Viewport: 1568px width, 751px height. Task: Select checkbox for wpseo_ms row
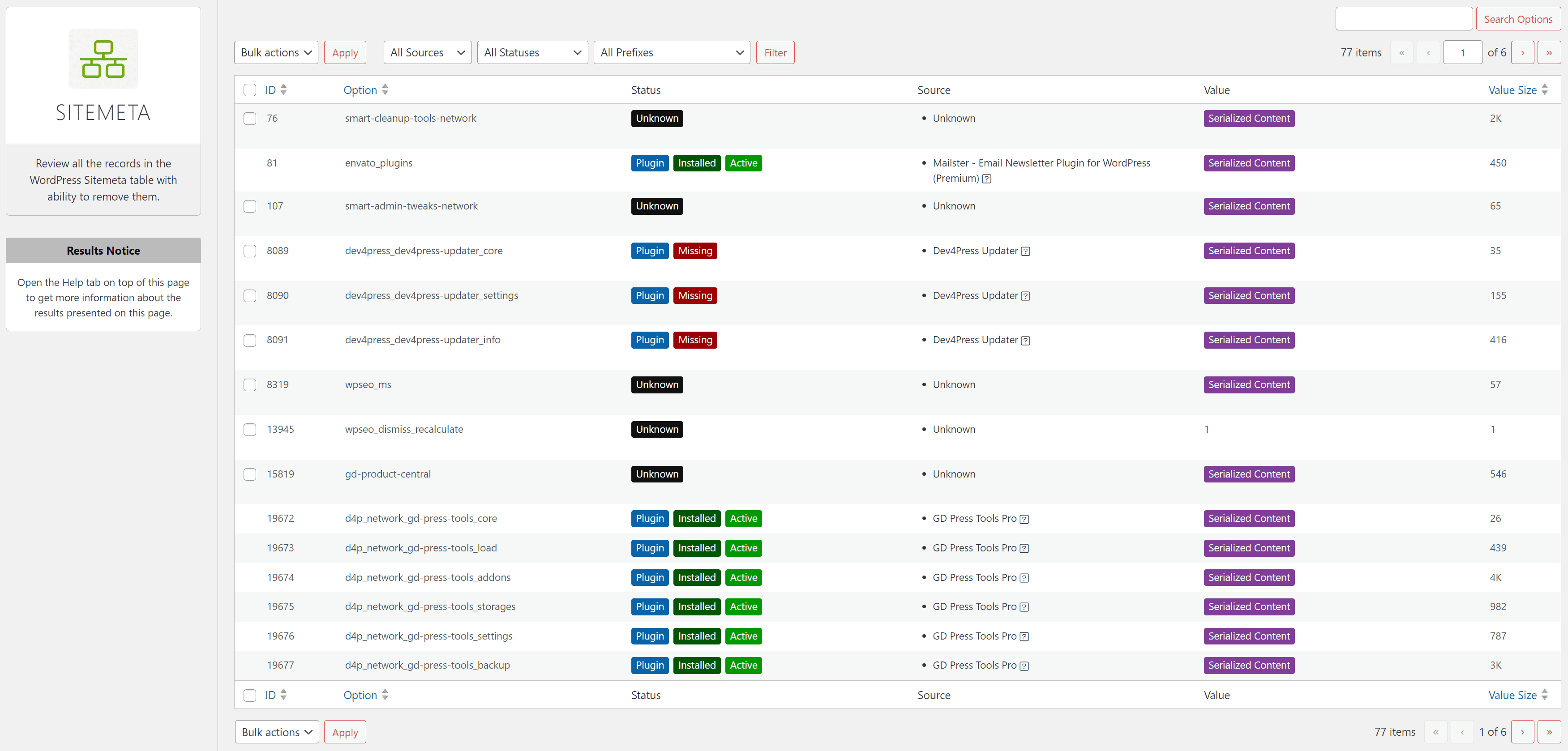point(249,385)
